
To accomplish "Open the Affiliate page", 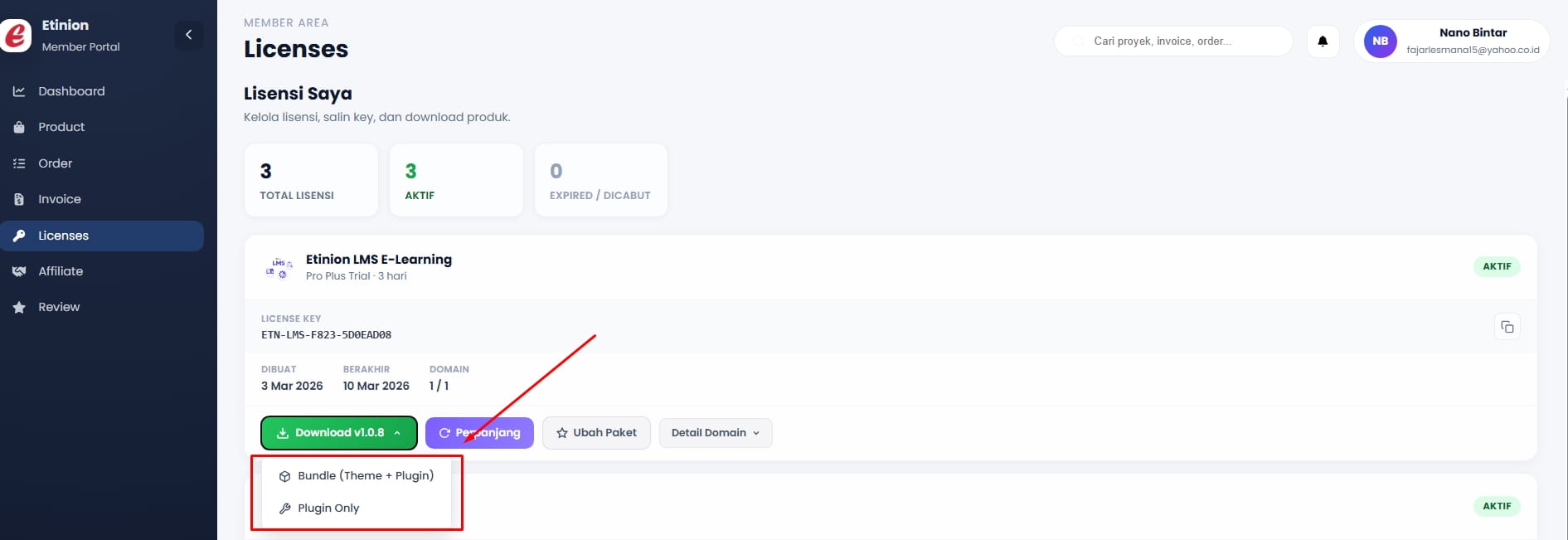I will 61,271.
